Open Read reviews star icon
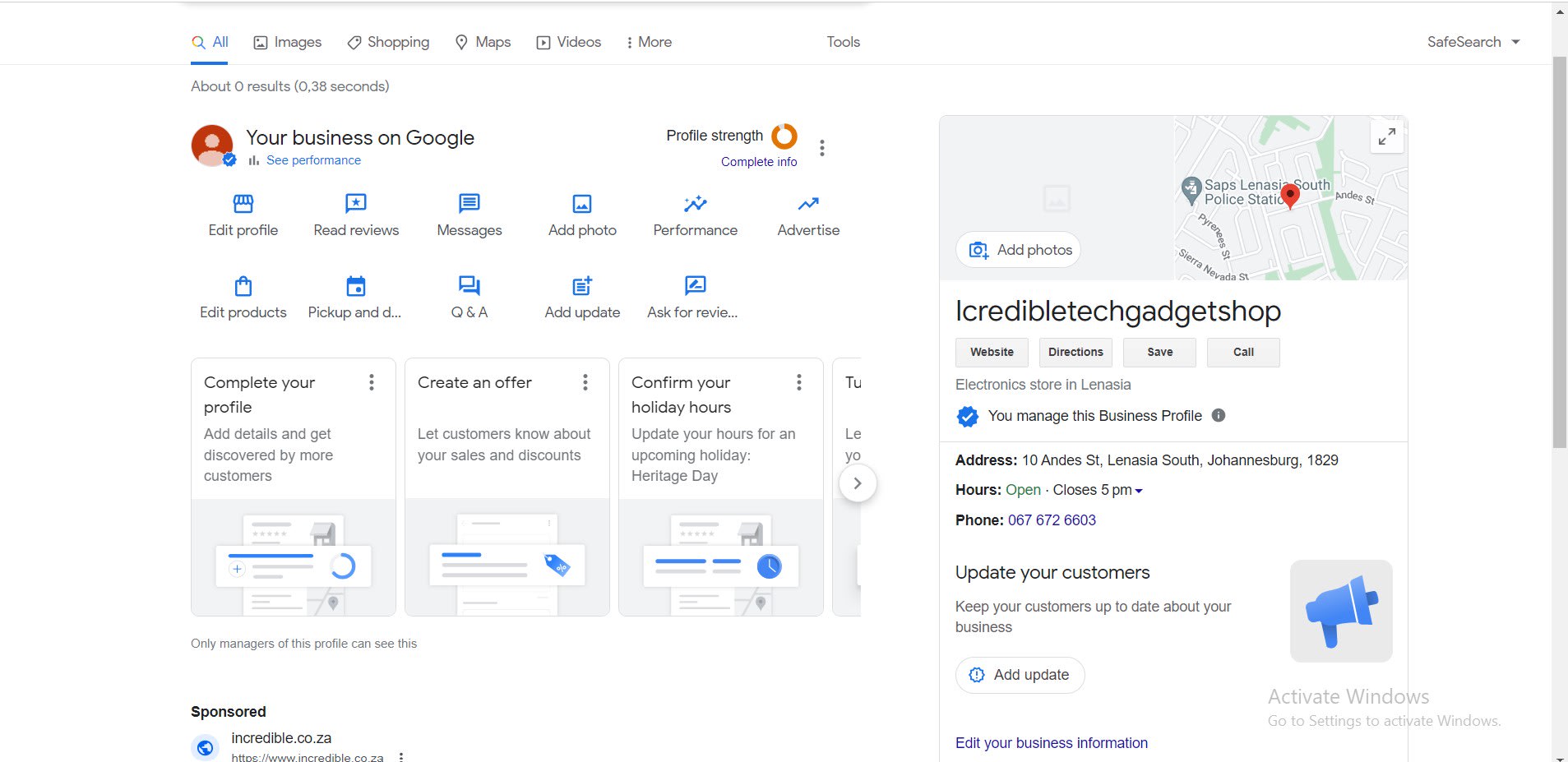The width and height of the screenshot is (1568, 762). (x=356, y=203)
